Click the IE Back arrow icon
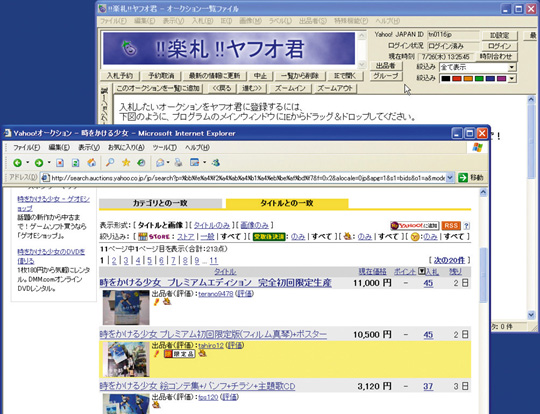The width and height of the screenshot is (540, 414). [x=17, y=163]
